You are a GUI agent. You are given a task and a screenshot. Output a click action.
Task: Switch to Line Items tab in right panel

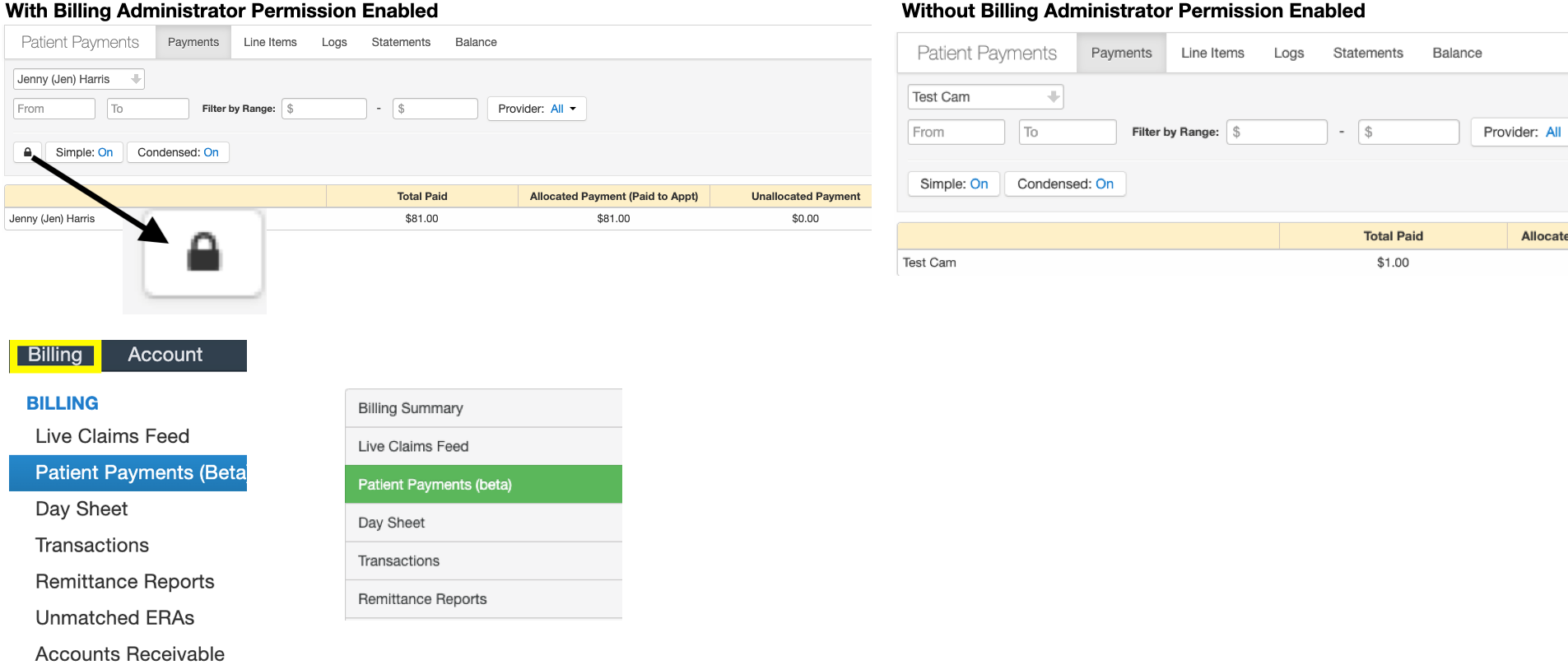1212,53
